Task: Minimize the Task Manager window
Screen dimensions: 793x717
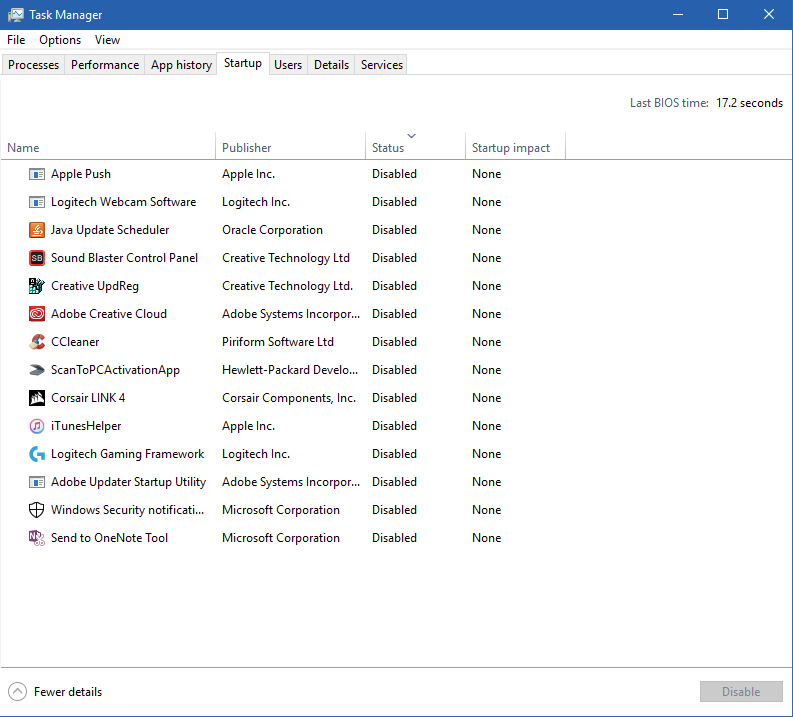Action: click(678, 15)
